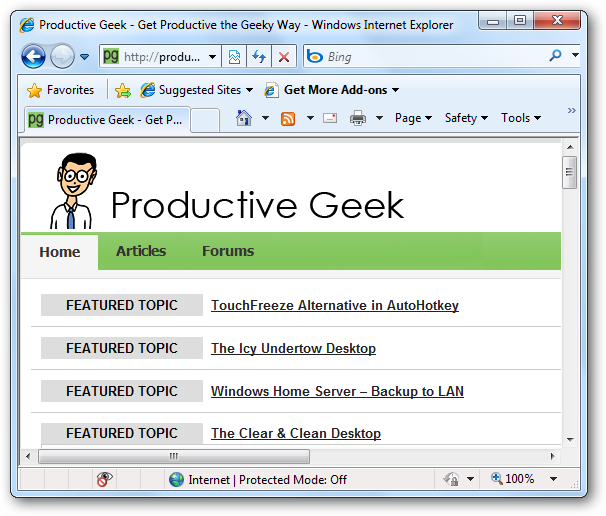Image resolution: width=606 pixels, height=516 pixels.
Task: Open Suggested Sites dropdown
Action: click(x=197, y=90)
